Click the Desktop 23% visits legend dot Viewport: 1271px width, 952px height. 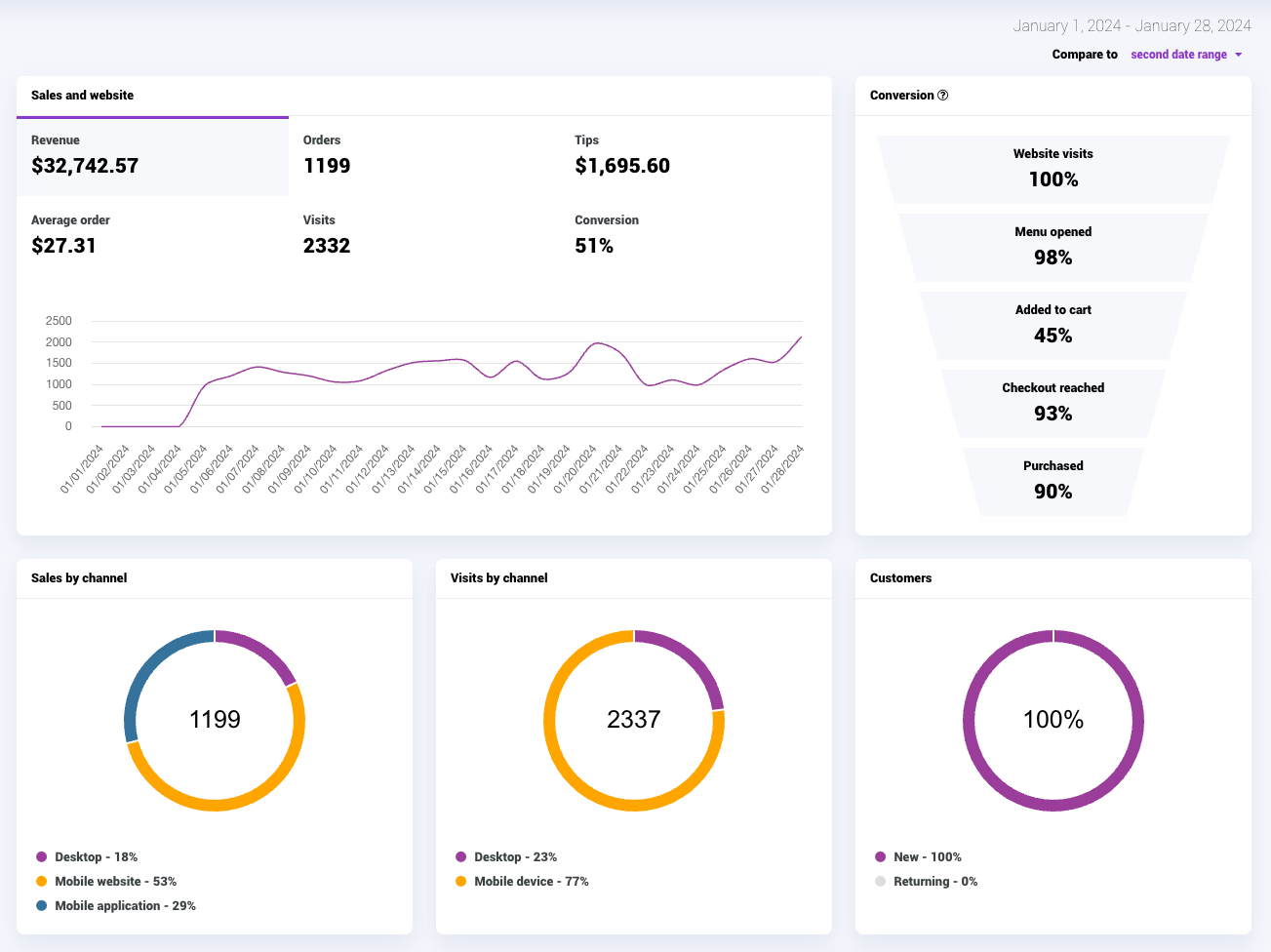pos(461,857)
